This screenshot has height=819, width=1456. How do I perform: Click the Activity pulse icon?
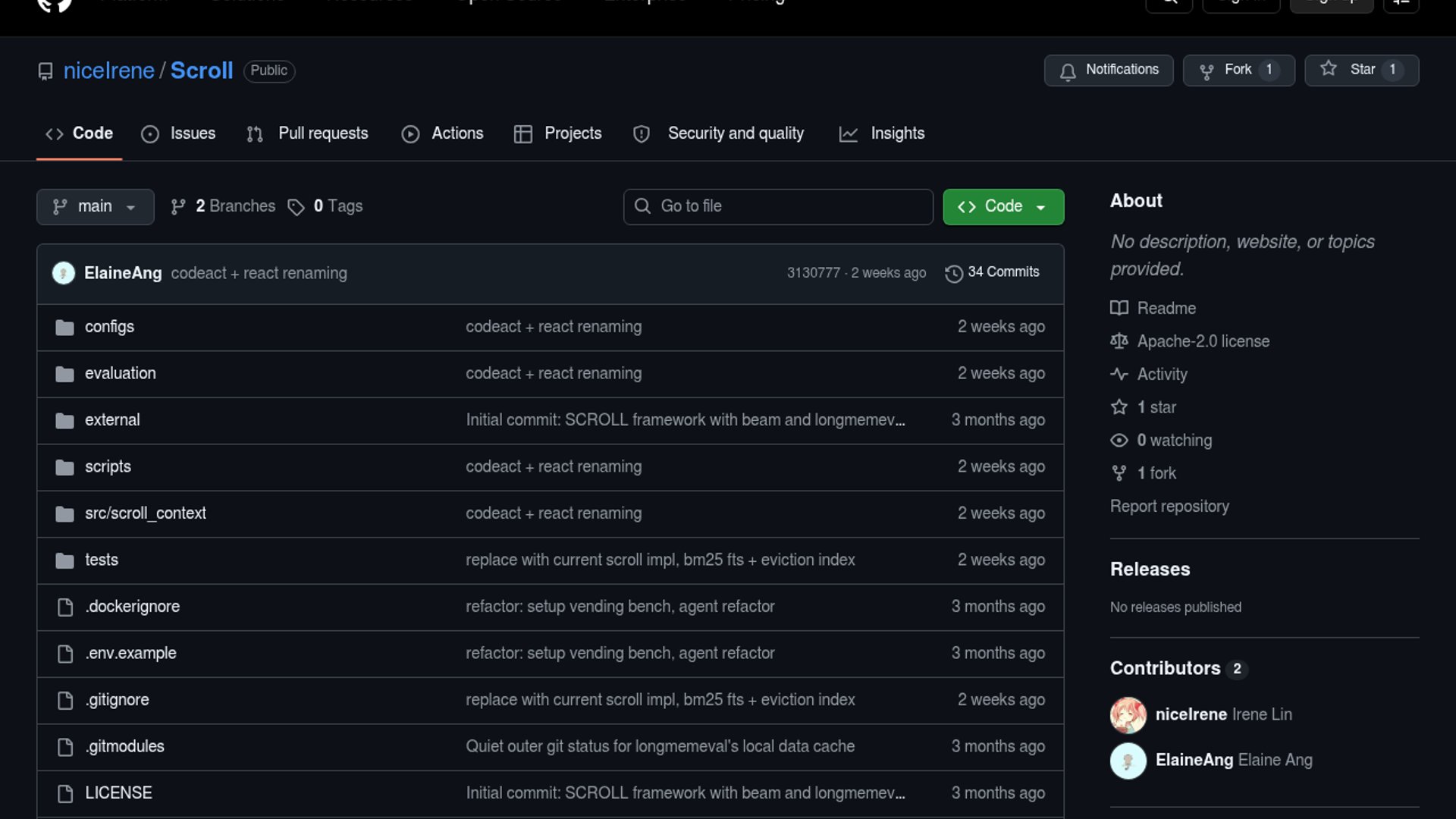click(1119, 374)
